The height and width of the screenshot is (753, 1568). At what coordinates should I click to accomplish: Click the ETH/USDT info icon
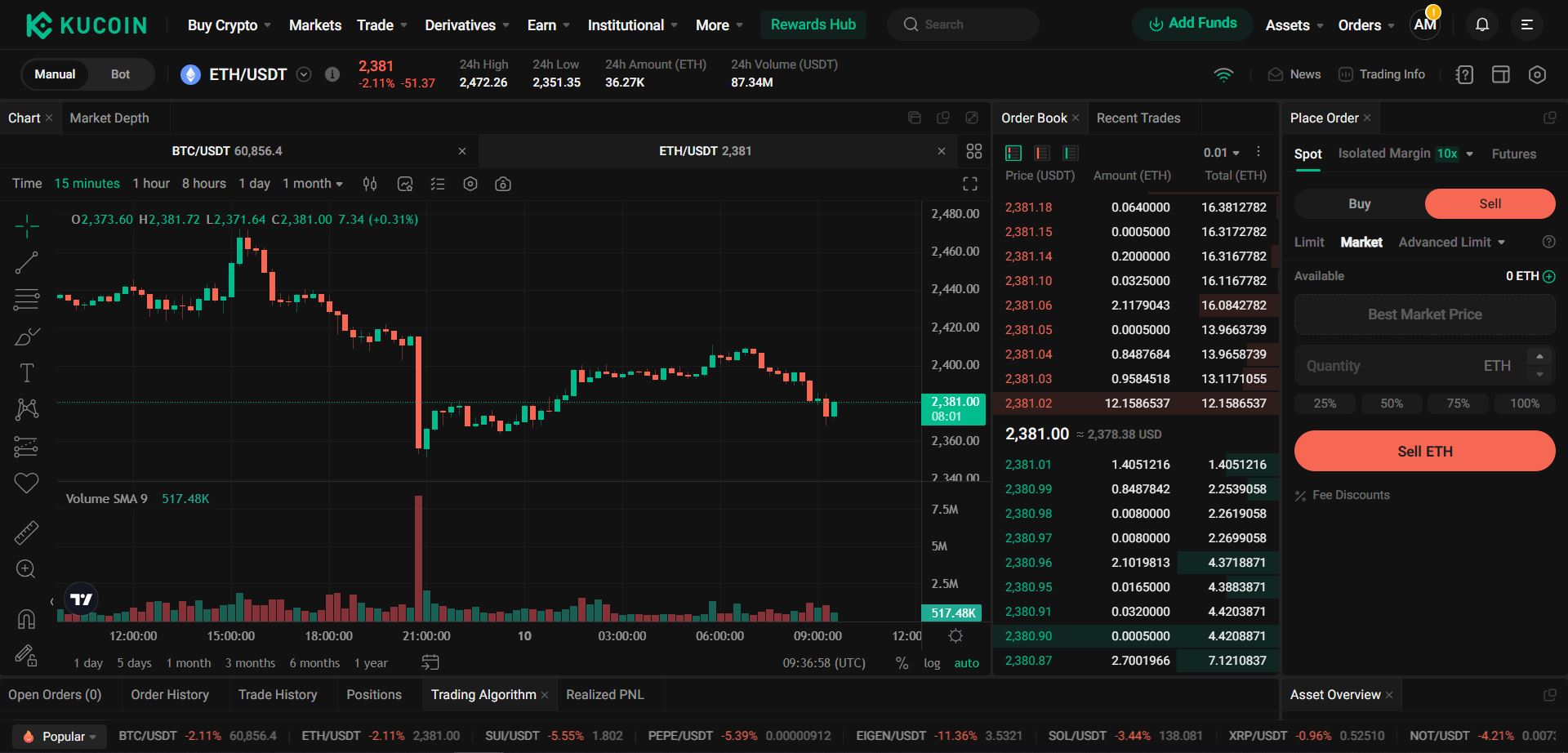[x=332, y=74]
